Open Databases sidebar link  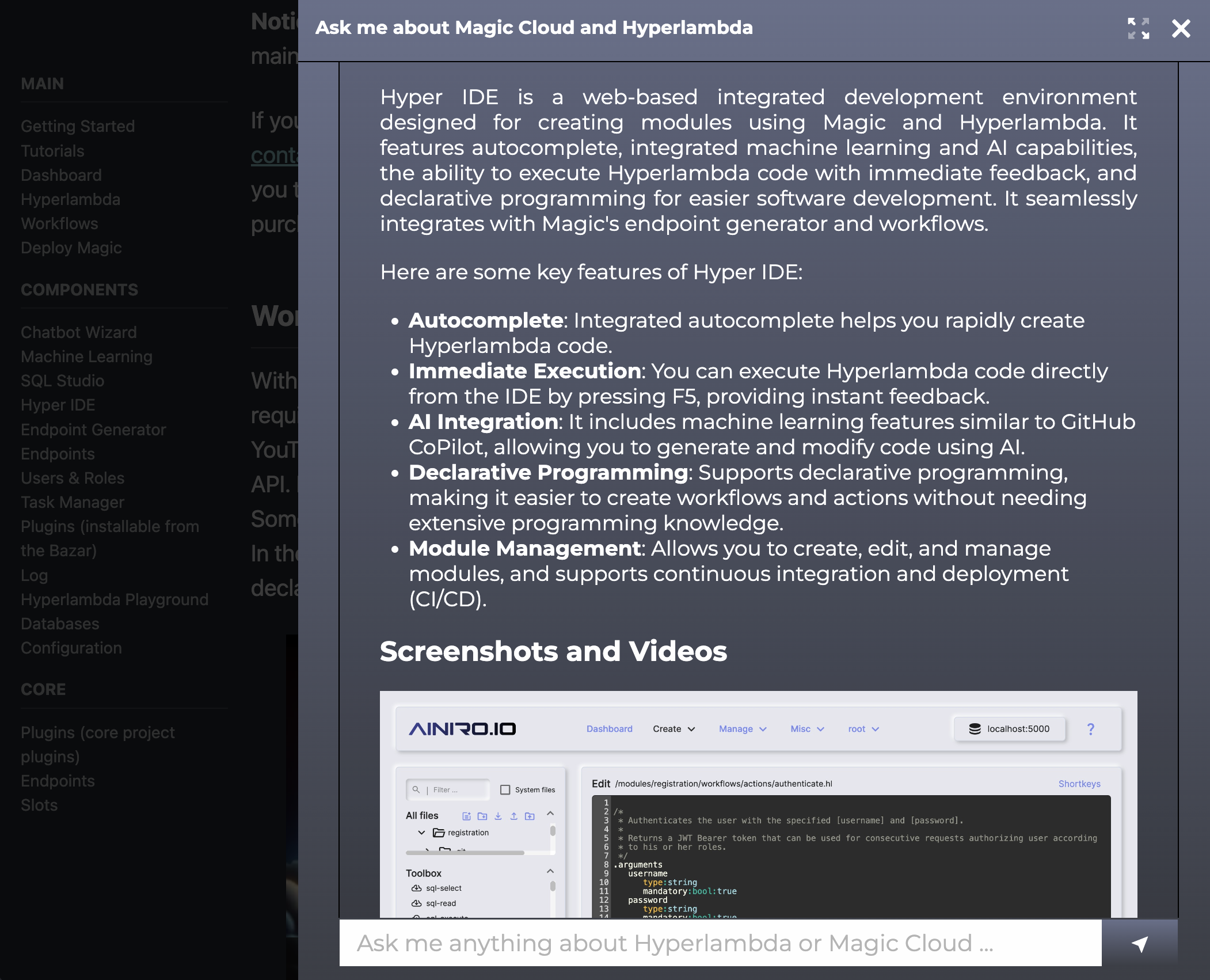(60, 624)
